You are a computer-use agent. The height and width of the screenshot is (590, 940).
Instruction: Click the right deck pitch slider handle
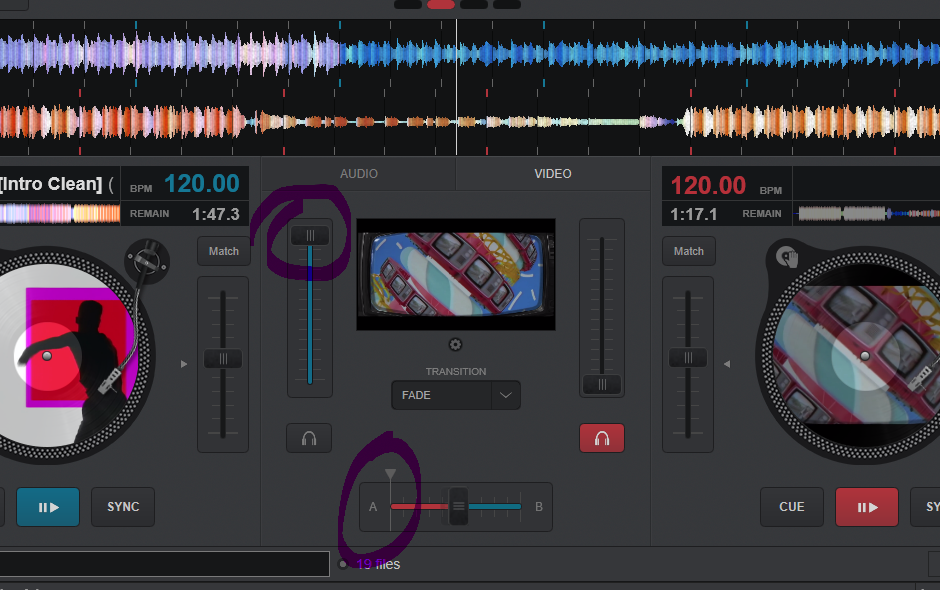coord(688,358)
